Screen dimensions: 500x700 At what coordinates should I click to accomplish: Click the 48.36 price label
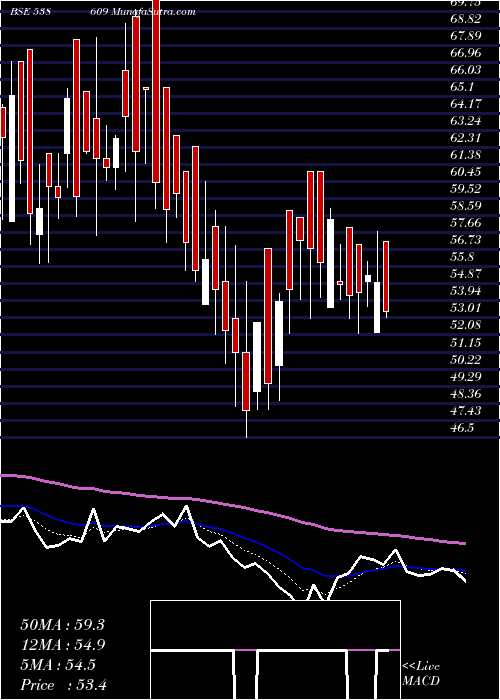466,393
